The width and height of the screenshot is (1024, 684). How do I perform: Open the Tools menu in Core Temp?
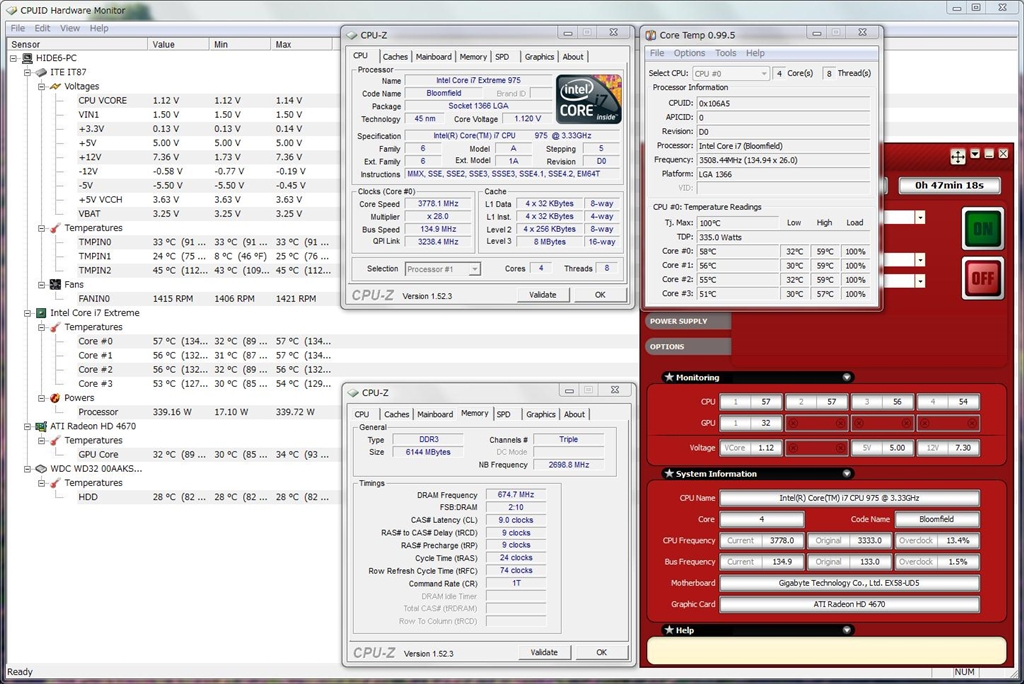click(x=725, y=53)
